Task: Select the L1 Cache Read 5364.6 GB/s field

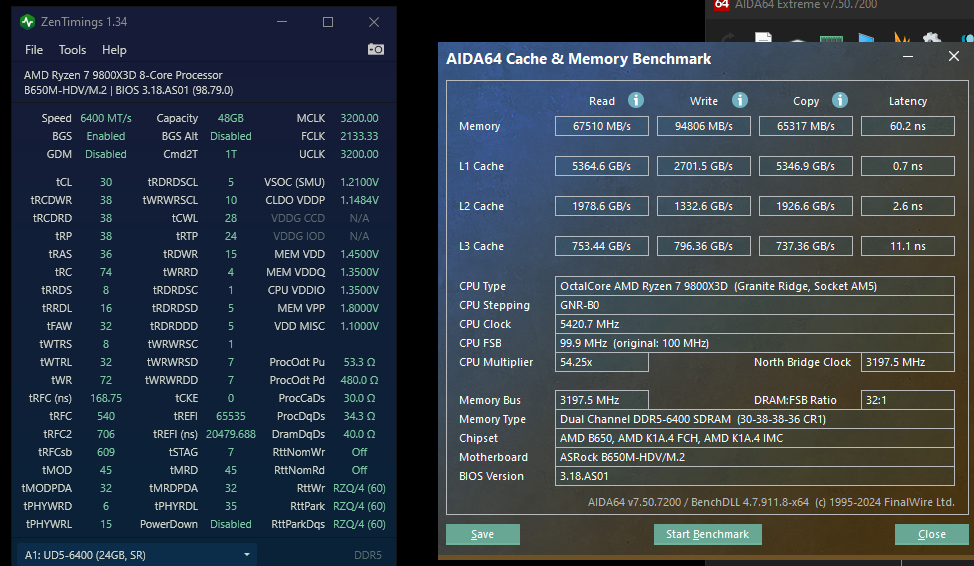Action: coord(602,166)
